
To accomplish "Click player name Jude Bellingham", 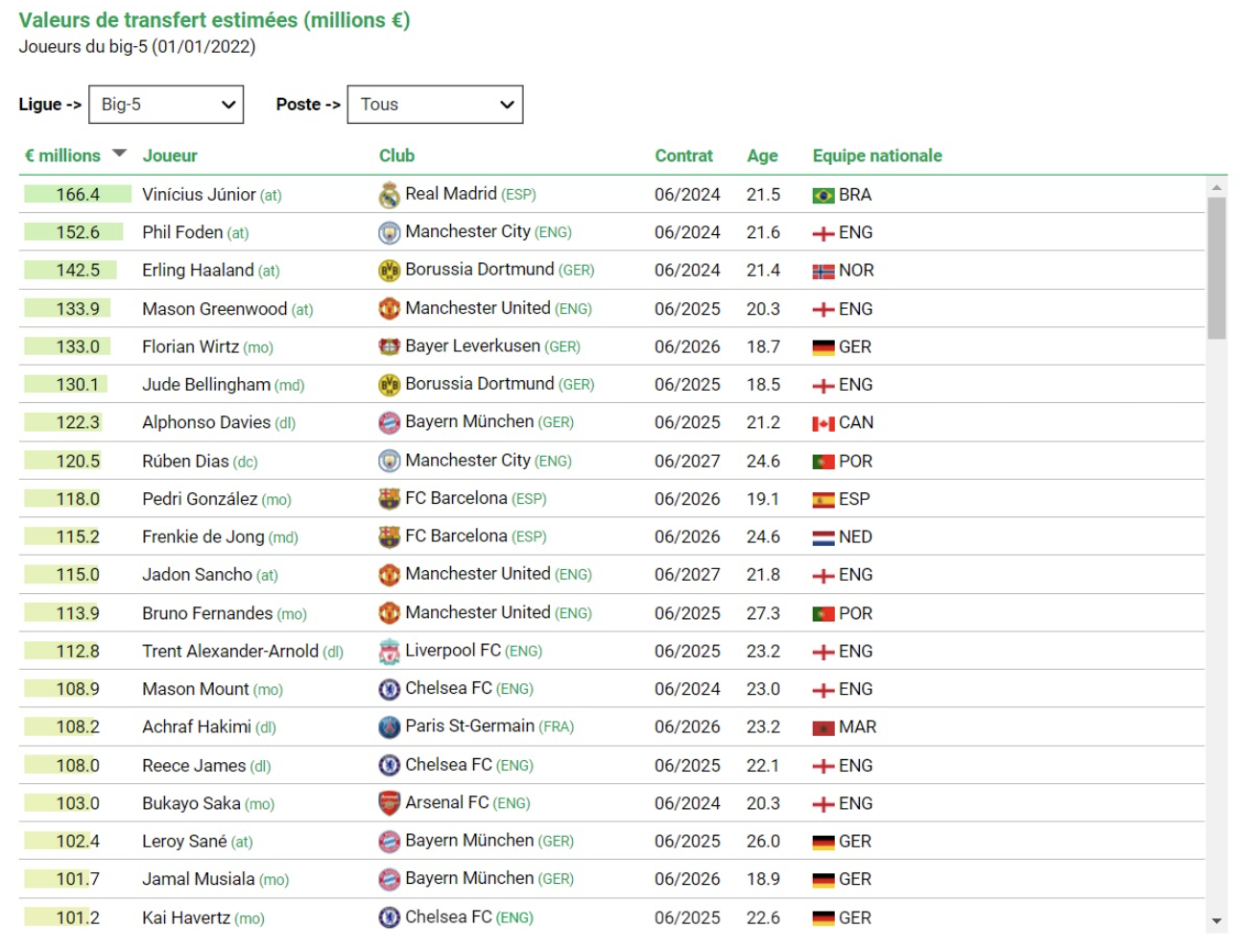I will (x=206, y=385).
